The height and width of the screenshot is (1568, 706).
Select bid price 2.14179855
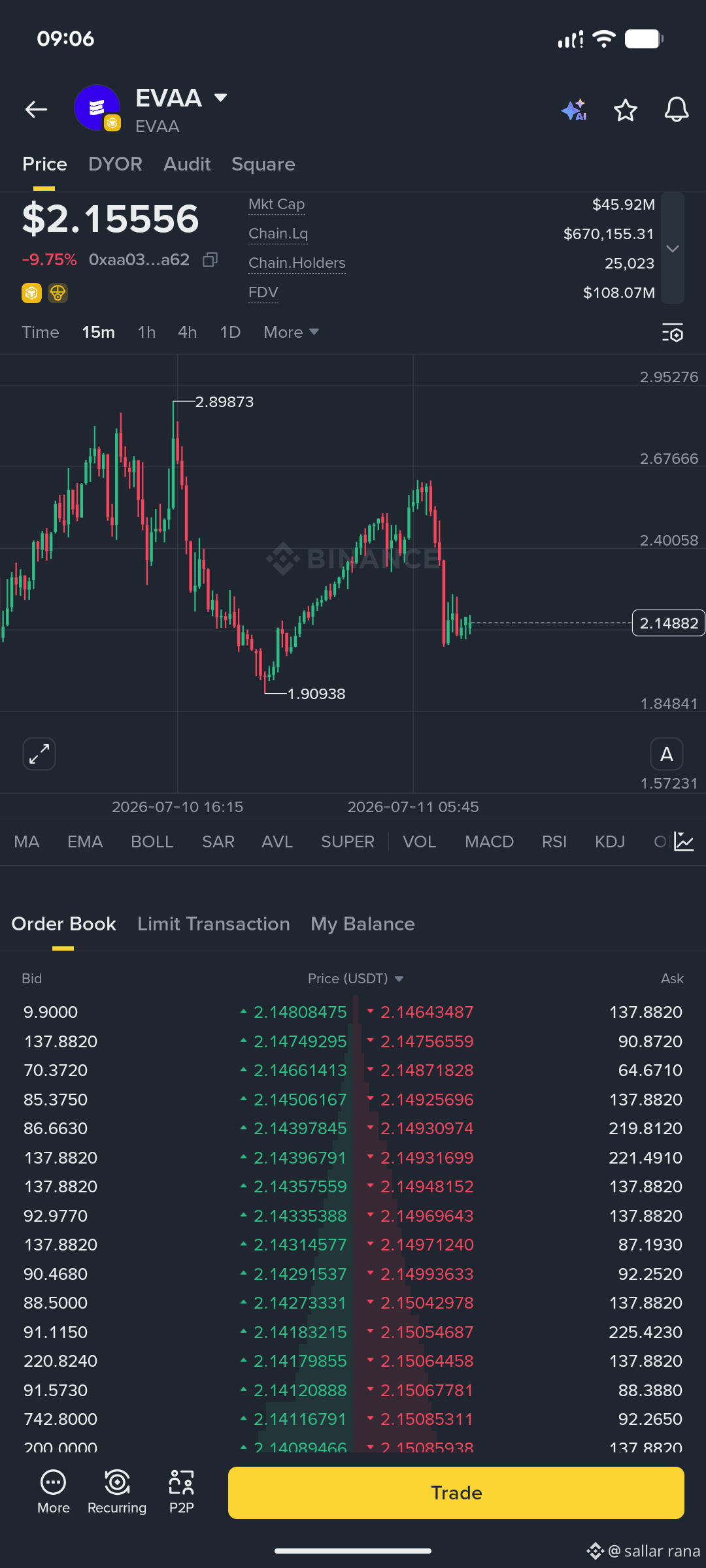(300, 1361)
